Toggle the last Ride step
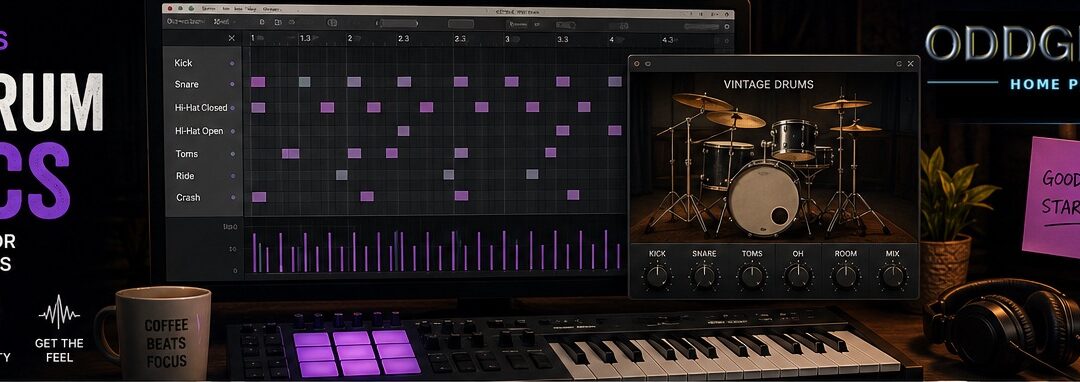 tap(532, 174)
